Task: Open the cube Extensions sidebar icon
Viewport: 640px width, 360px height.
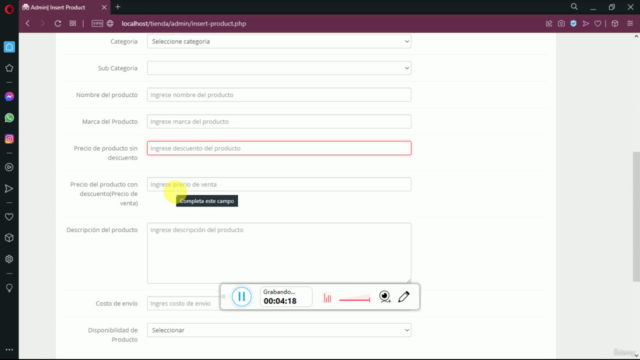Action: point(9,238)
